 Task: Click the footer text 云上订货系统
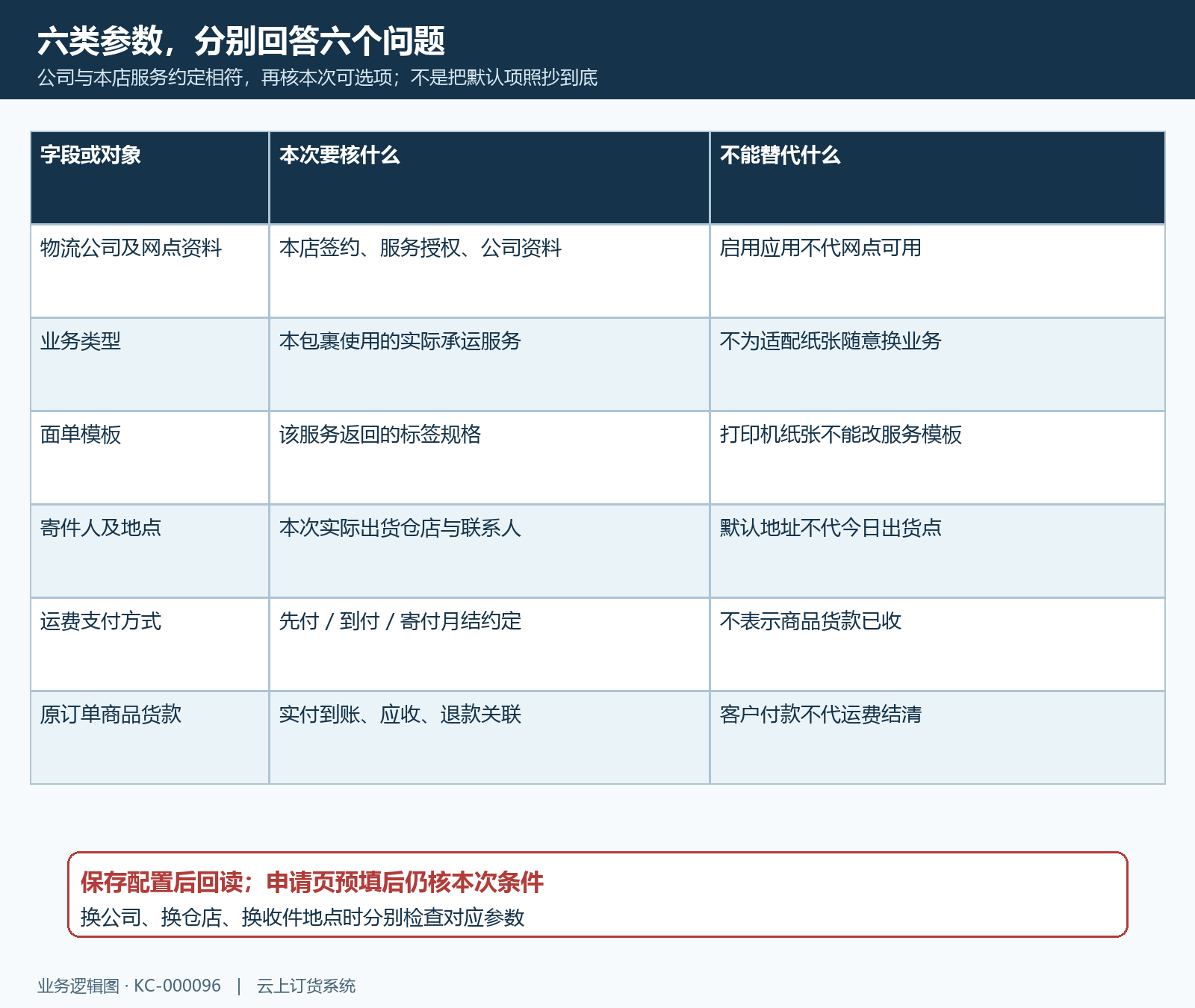[x=306, y=986]
